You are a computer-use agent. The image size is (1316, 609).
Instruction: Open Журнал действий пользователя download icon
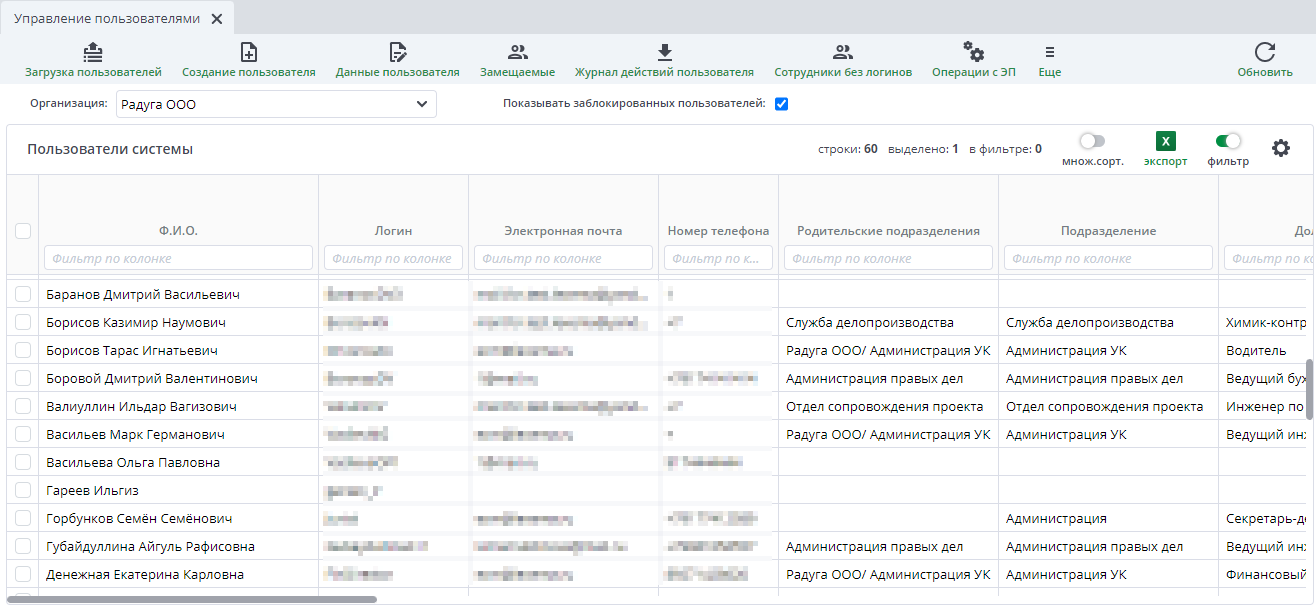pos(664,53)
